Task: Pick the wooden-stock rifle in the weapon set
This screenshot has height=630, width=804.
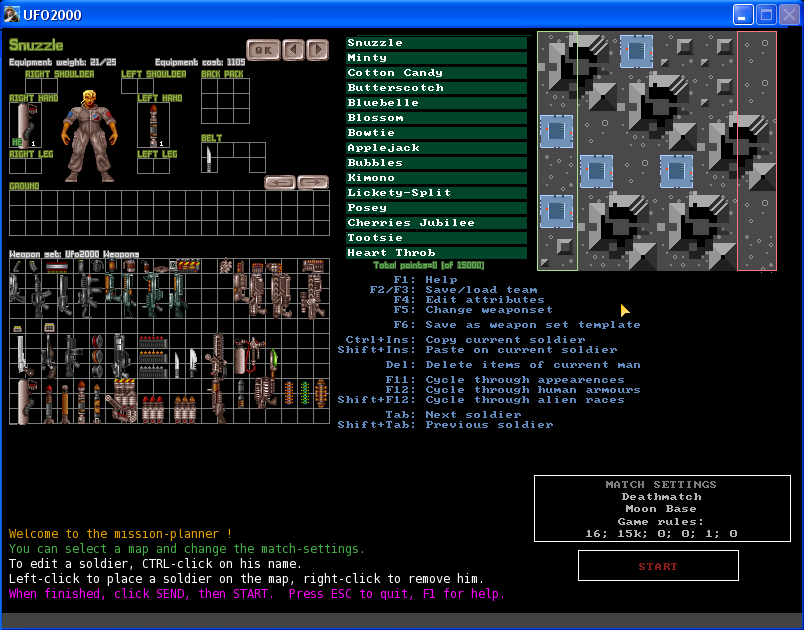Action: point(48,355)
